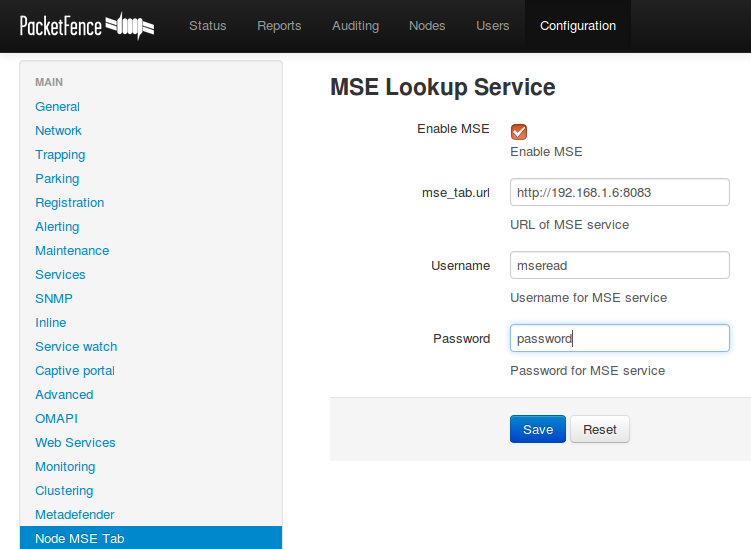Go to Alerting settings
Image resolution: width=751 pixels, height=549 pixels.
click(57, 226)
